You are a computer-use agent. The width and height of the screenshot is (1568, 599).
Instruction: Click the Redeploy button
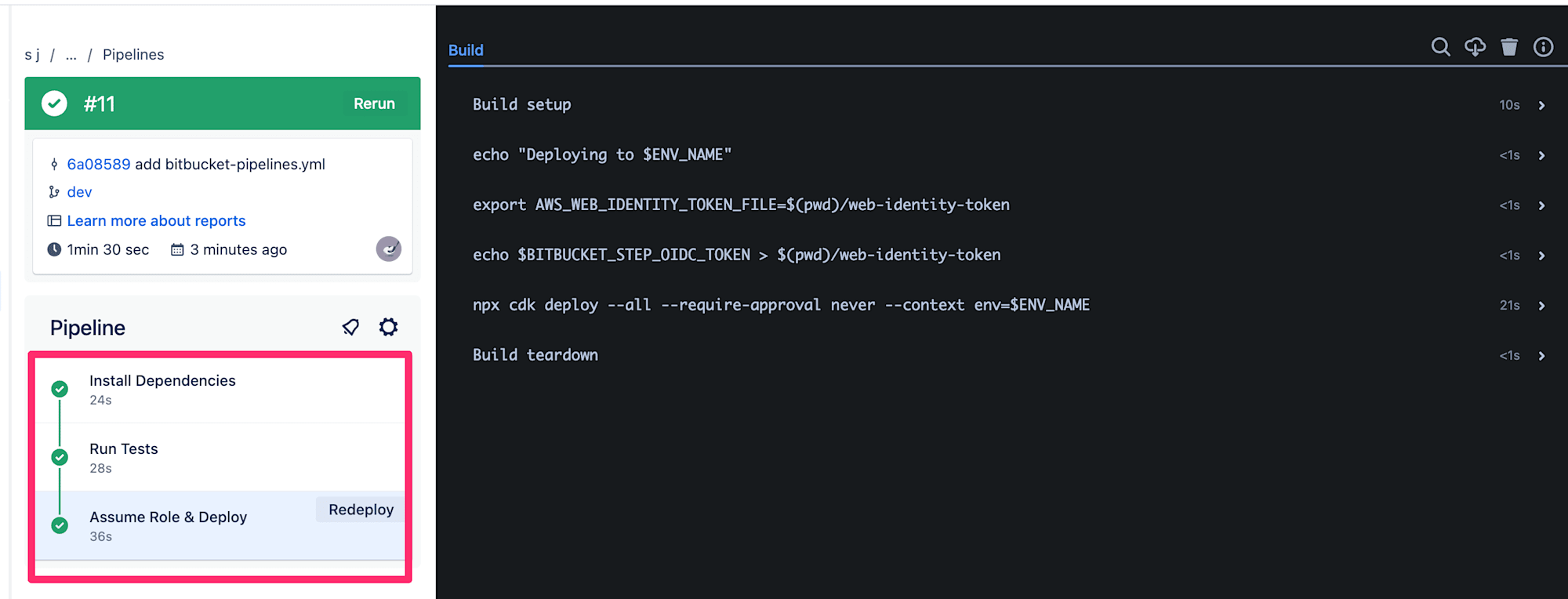[361, 510]
